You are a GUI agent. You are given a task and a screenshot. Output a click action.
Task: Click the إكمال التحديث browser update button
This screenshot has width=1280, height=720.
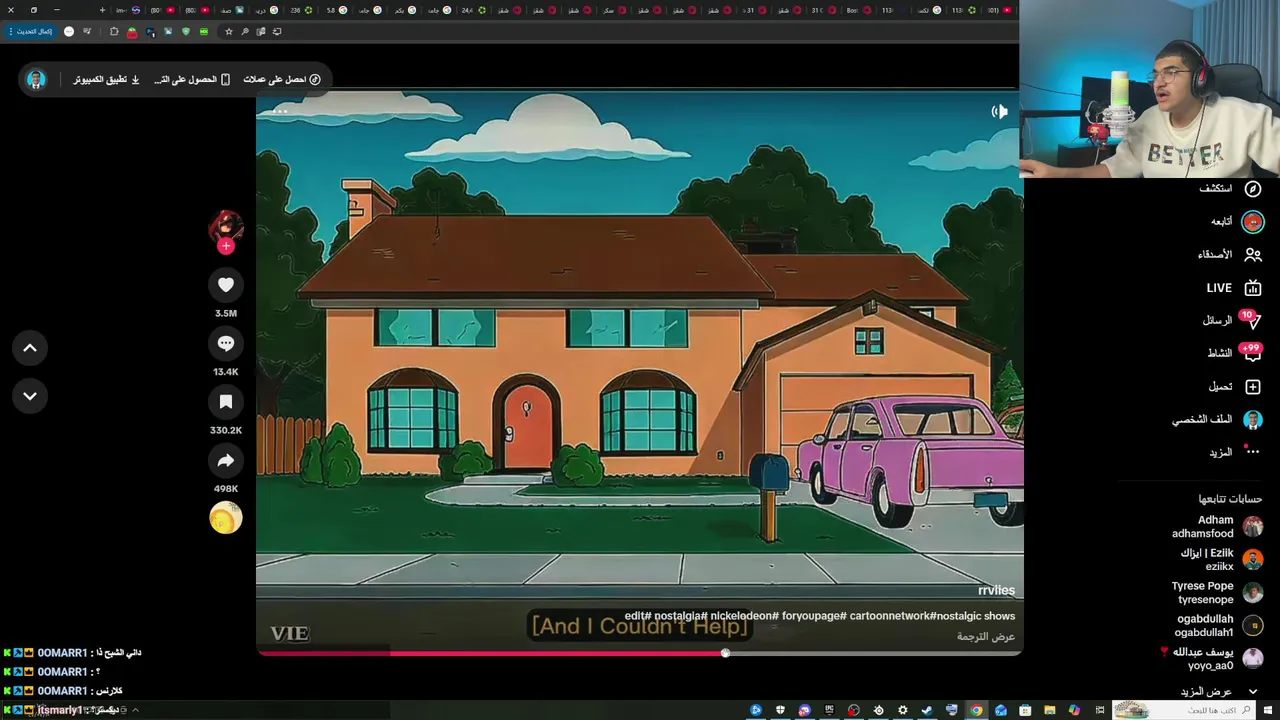31,31
